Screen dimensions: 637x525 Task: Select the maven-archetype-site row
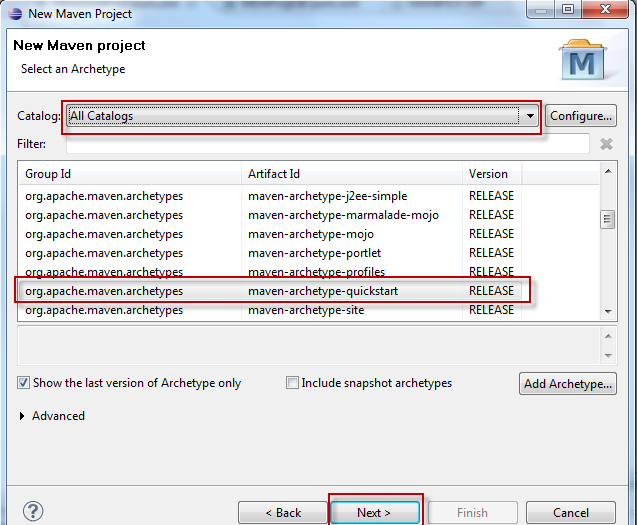[270, 310]
